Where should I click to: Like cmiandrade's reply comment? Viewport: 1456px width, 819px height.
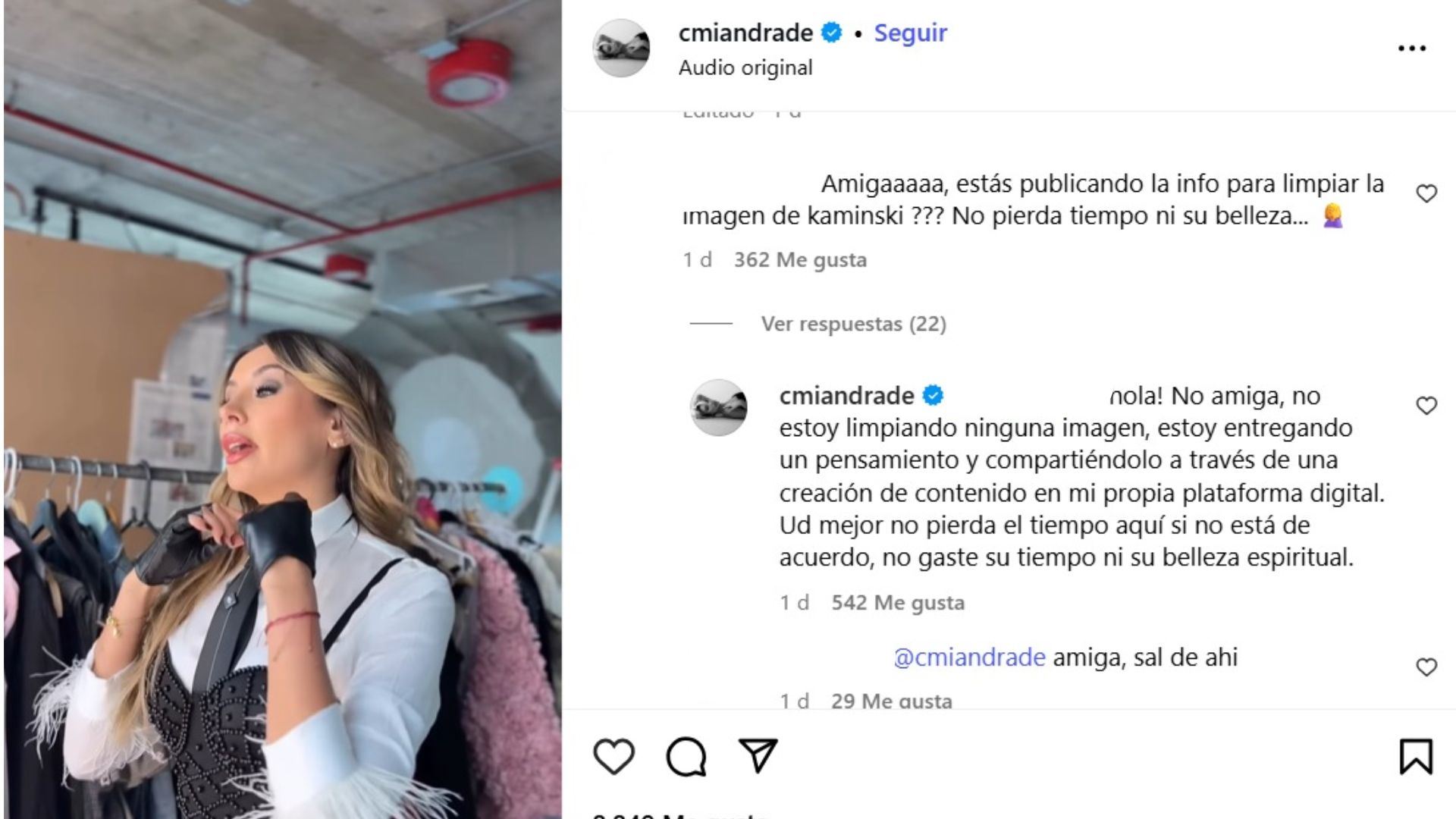tap(1426, 406)
